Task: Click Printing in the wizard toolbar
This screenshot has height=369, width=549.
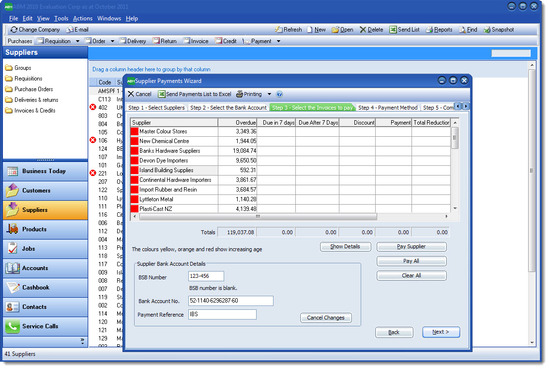Action: [x=249, y=94]
